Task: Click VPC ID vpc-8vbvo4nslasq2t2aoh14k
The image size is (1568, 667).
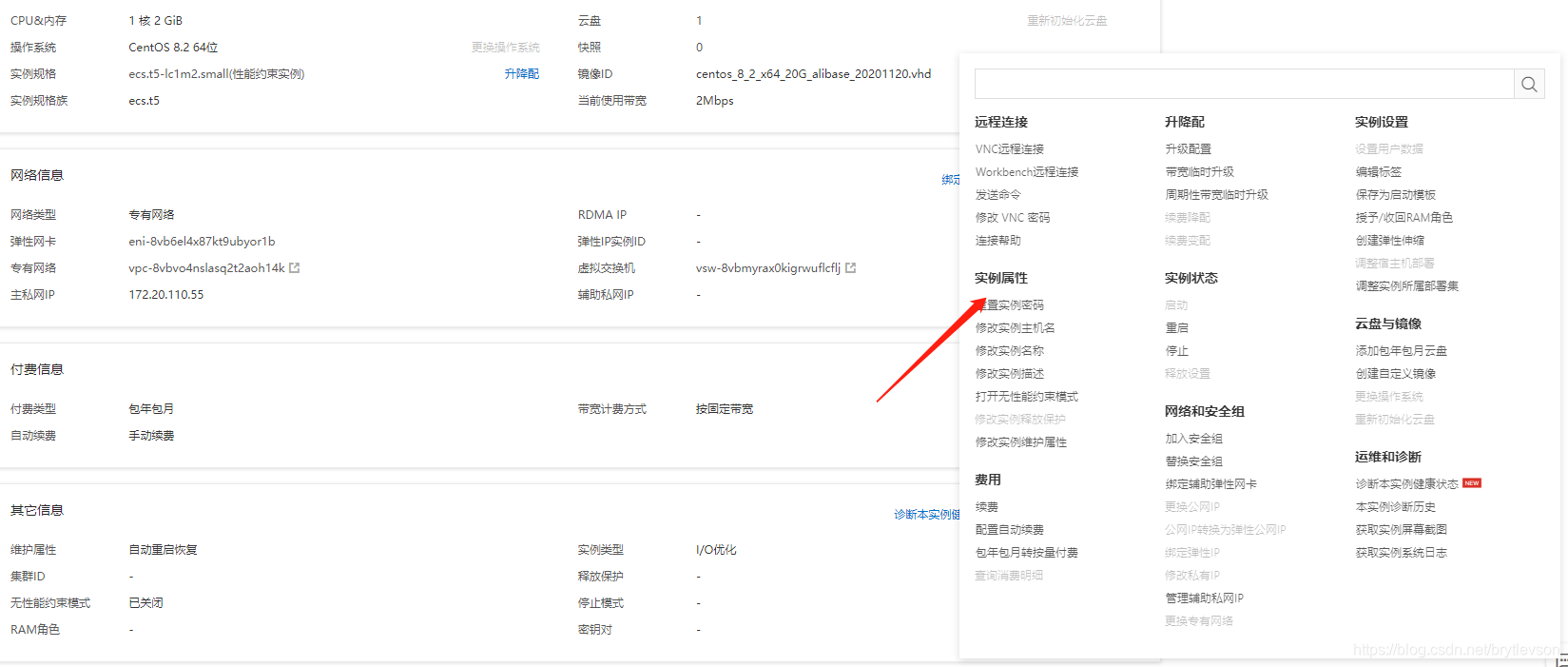Action: [207, 268]
